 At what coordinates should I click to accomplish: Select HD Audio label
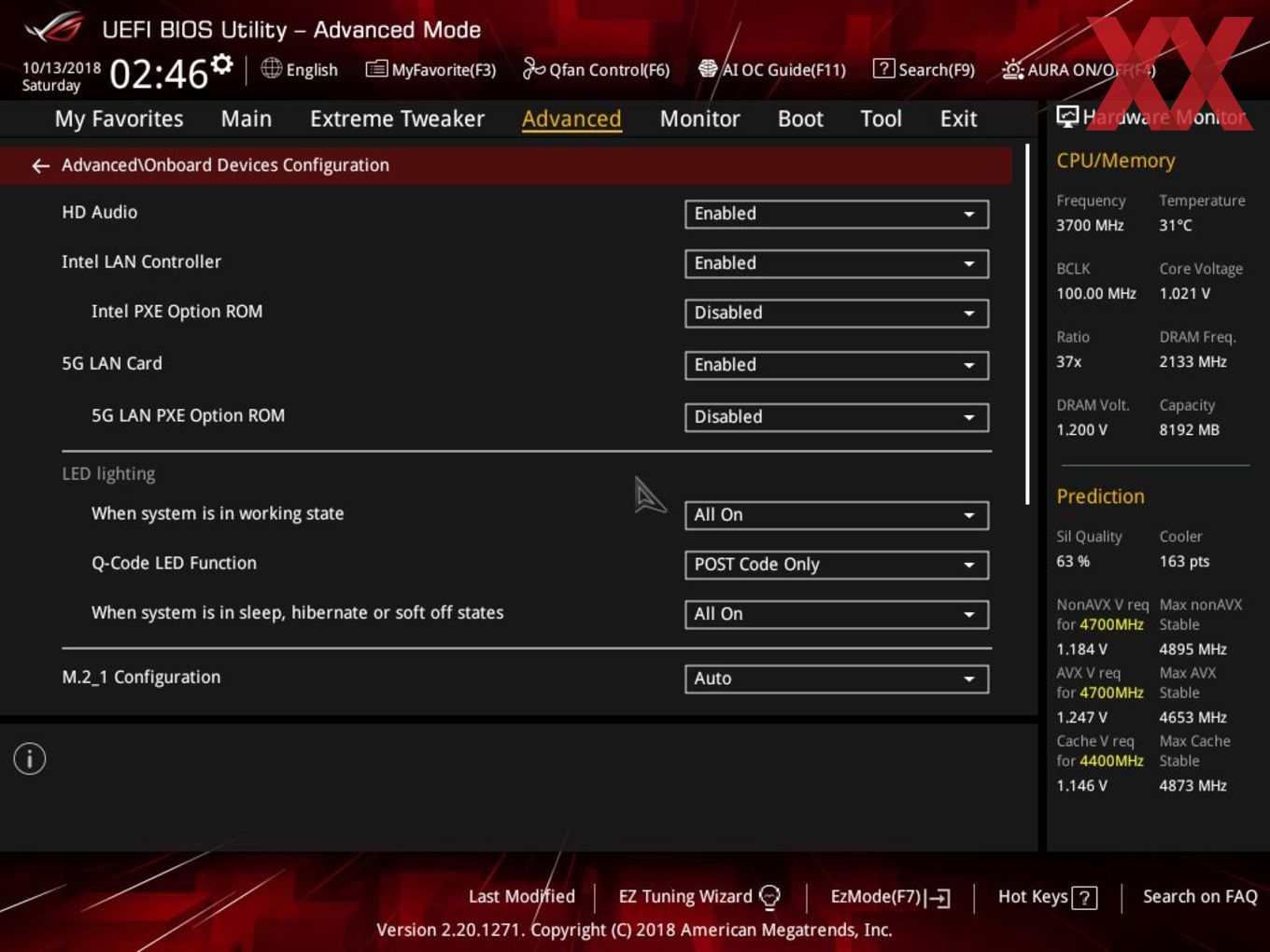(99, 213)
